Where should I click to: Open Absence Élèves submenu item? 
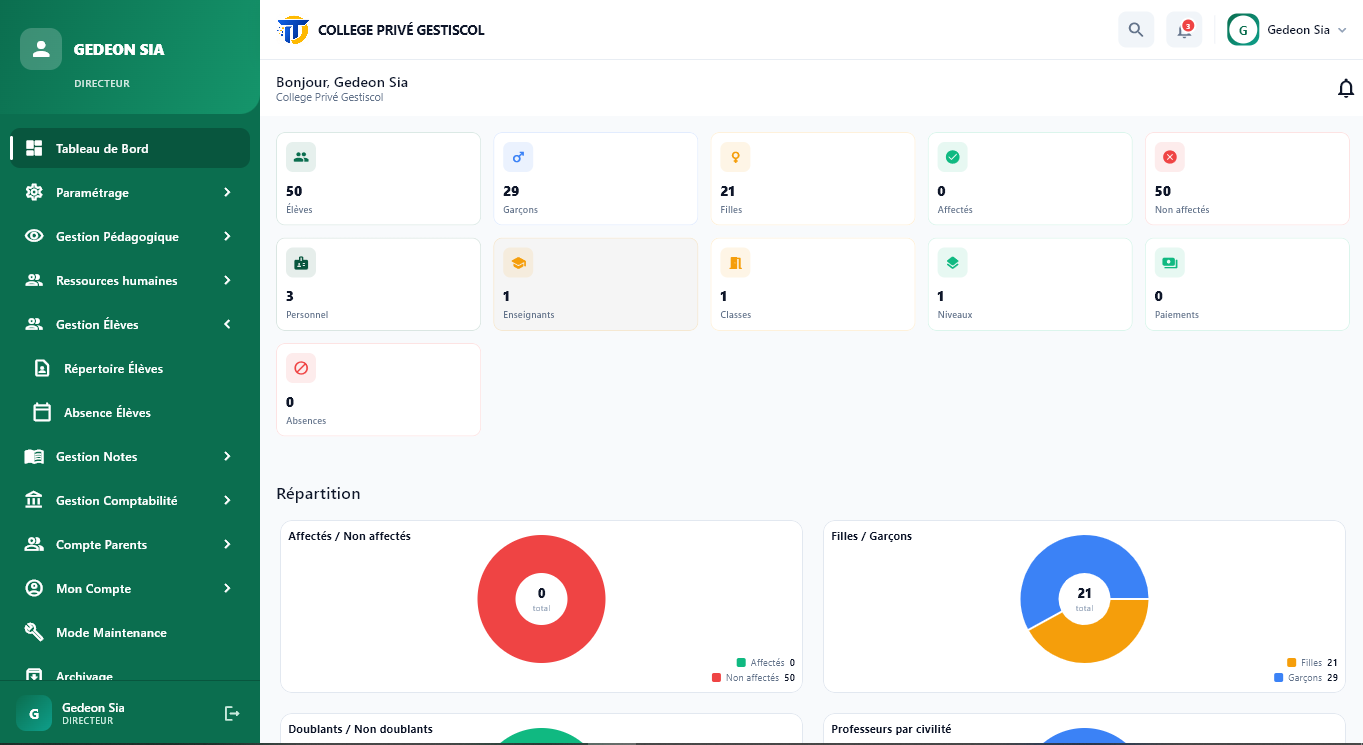tap(130, 412)
